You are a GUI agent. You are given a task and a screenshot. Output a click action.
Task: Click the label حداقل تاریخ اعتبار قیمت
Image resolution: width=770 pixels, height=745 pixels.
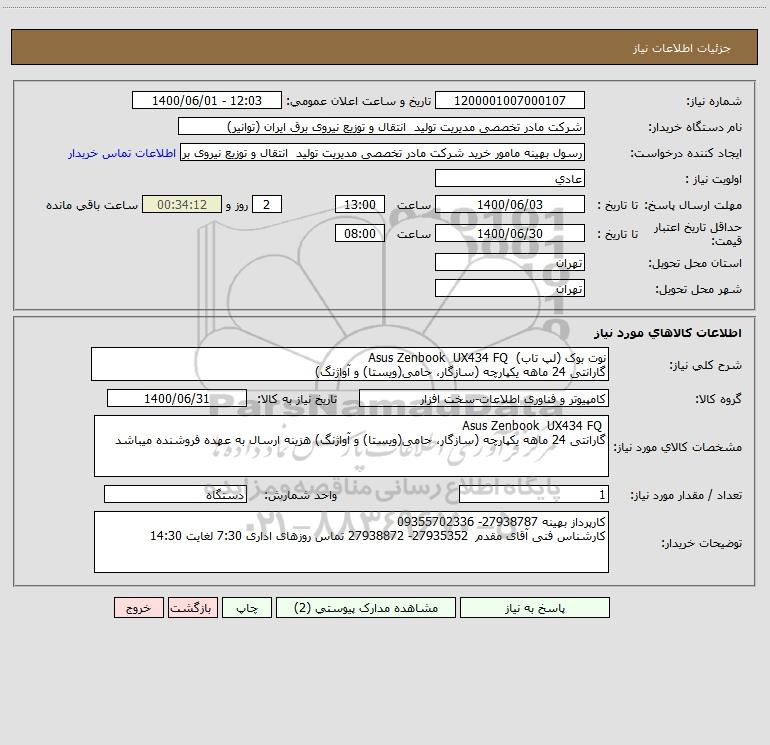click(698, 234)
